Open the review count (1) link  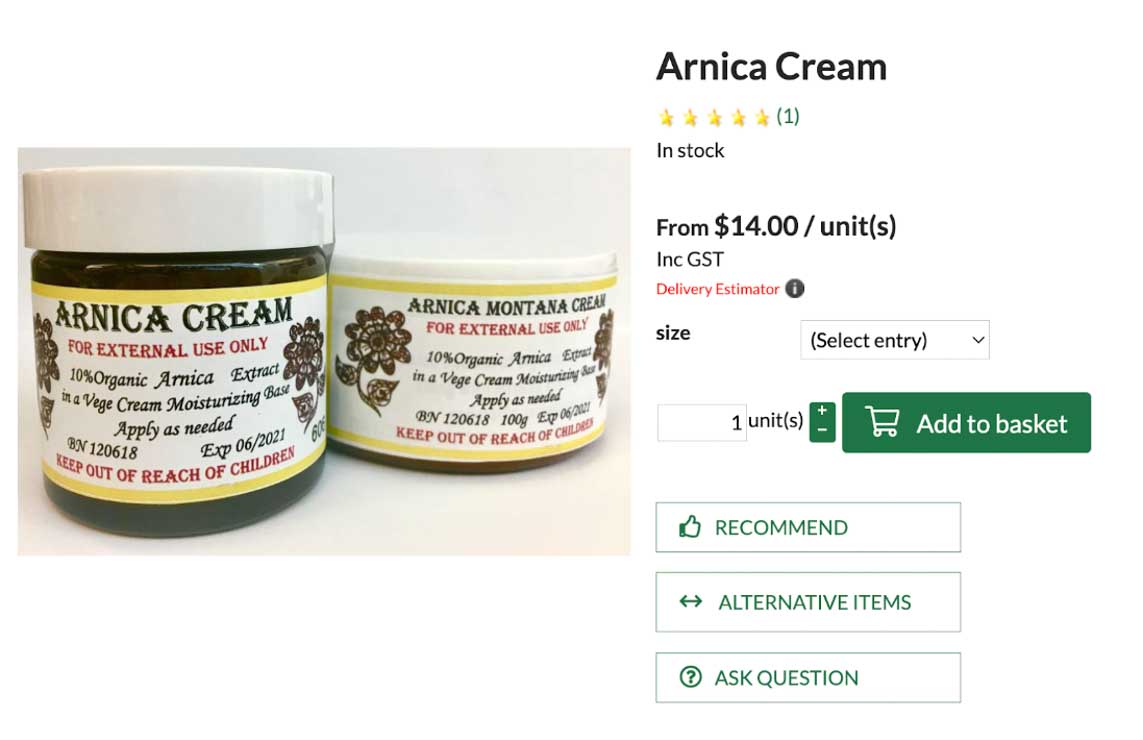point(788,116)
